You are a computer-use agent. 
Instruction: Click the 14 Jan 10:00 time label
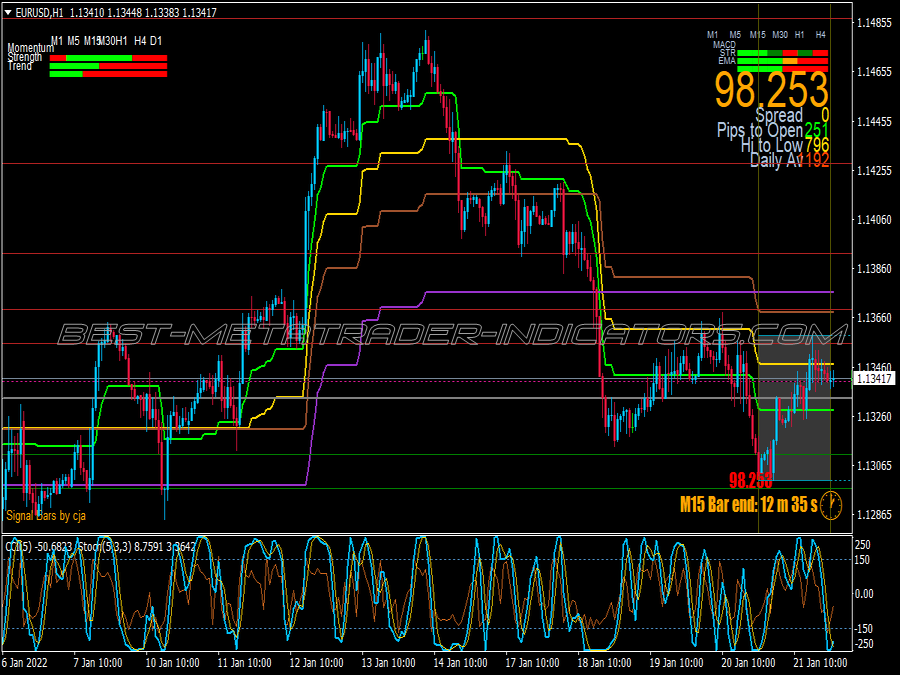point(460,663)
